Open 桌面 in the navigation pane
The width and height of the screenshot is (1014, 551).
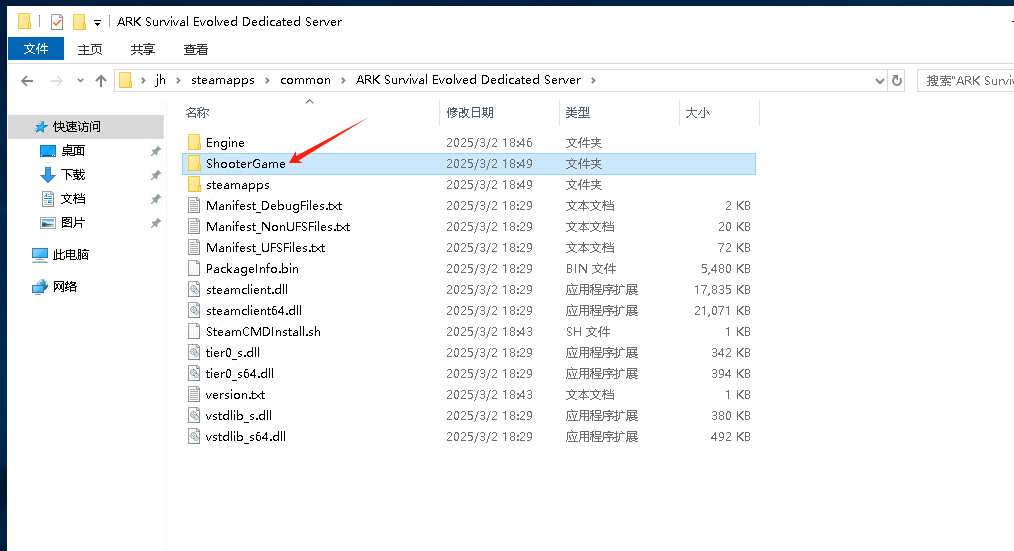coord(72,151)
